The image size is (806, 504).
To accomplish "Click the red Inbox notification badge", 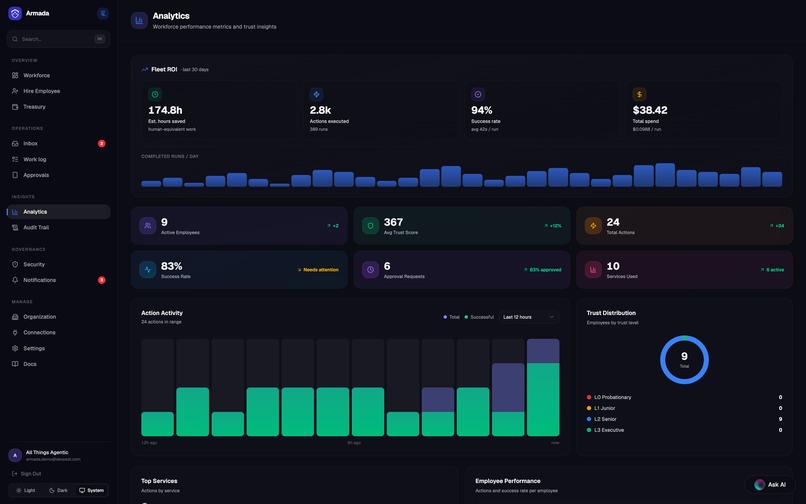I will pyautogui.click(x=102, y=143).
